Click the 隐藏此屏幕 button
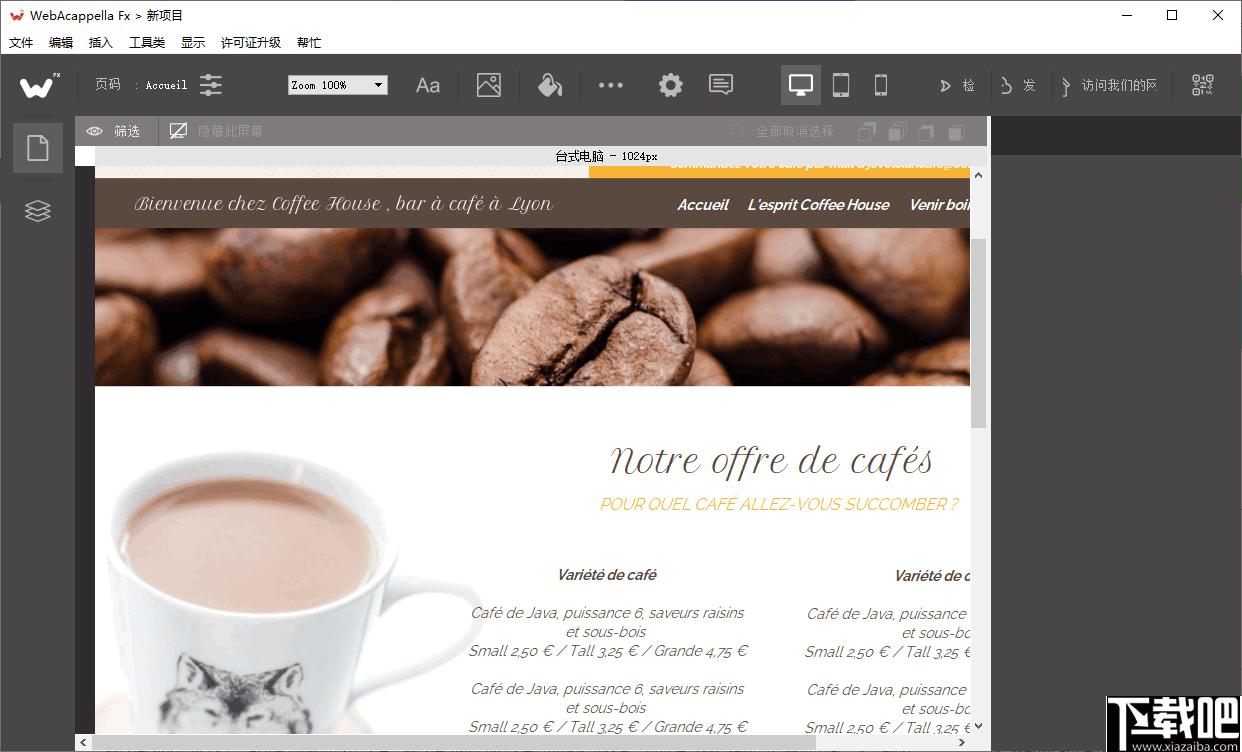Screen dimensions: 1242x752 point(216,131)
